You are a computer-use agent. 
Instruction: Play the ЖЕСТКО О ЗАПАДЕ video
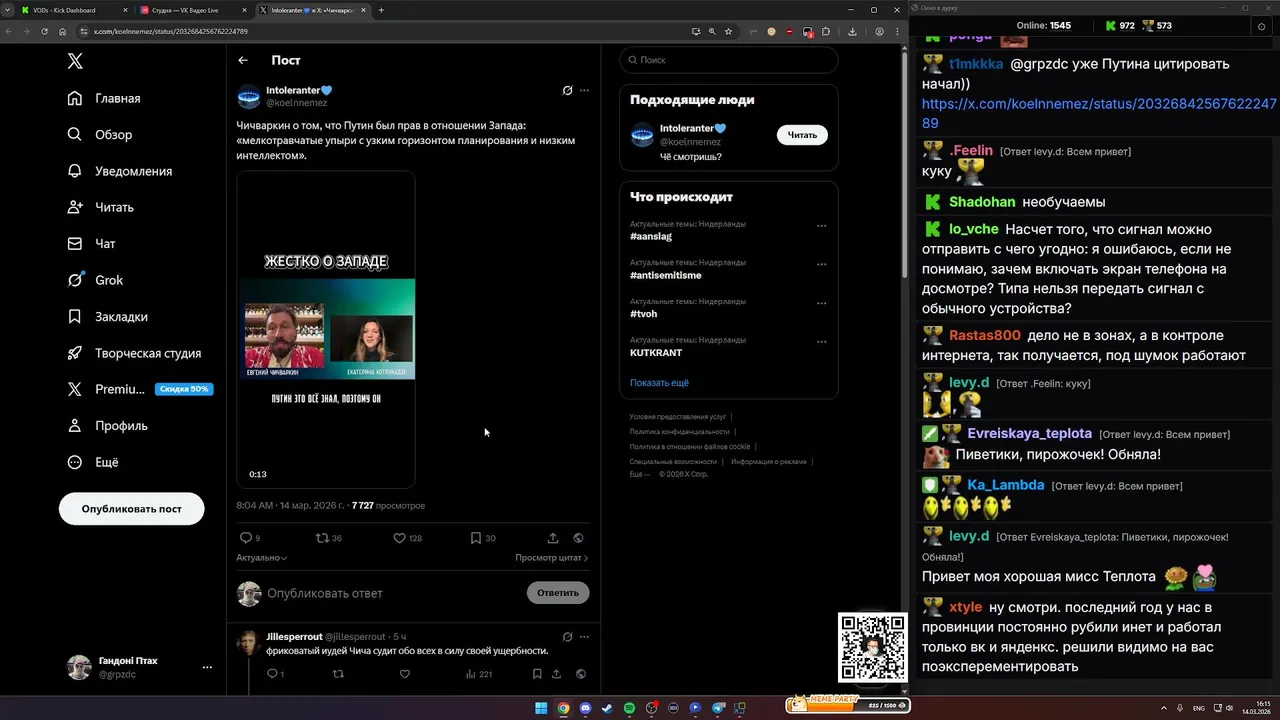(326, 329)
